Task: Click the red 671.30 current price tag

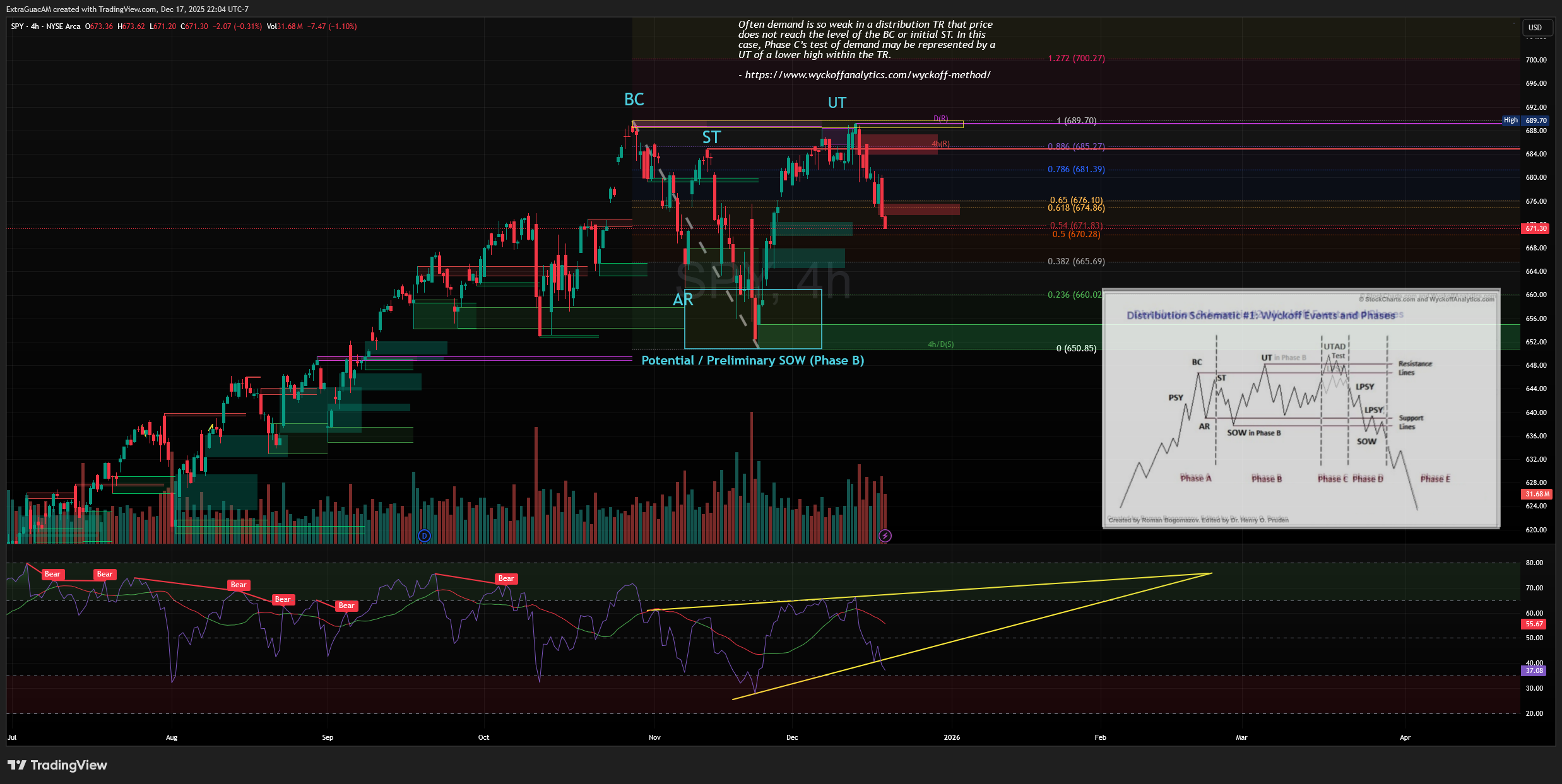Action: [1535, 228]
